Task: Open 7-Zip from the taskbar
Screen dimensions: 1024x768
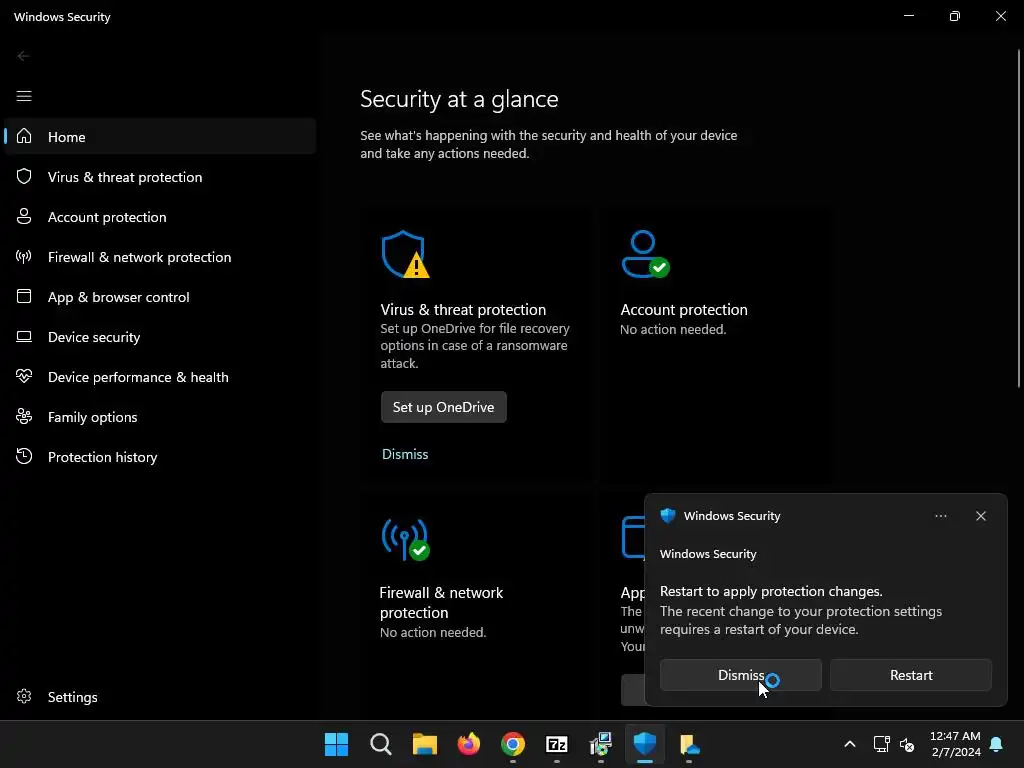Action: click(557, 744)
